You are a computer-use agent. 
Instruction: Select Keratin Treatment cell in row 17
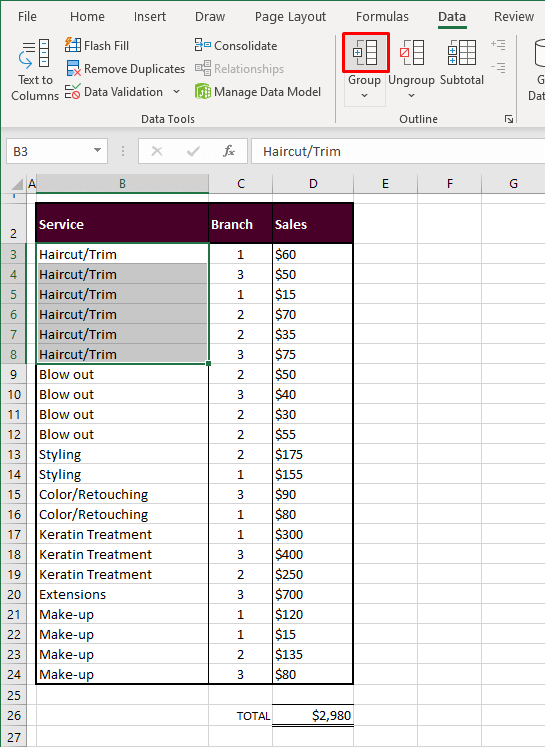(122, 535)
